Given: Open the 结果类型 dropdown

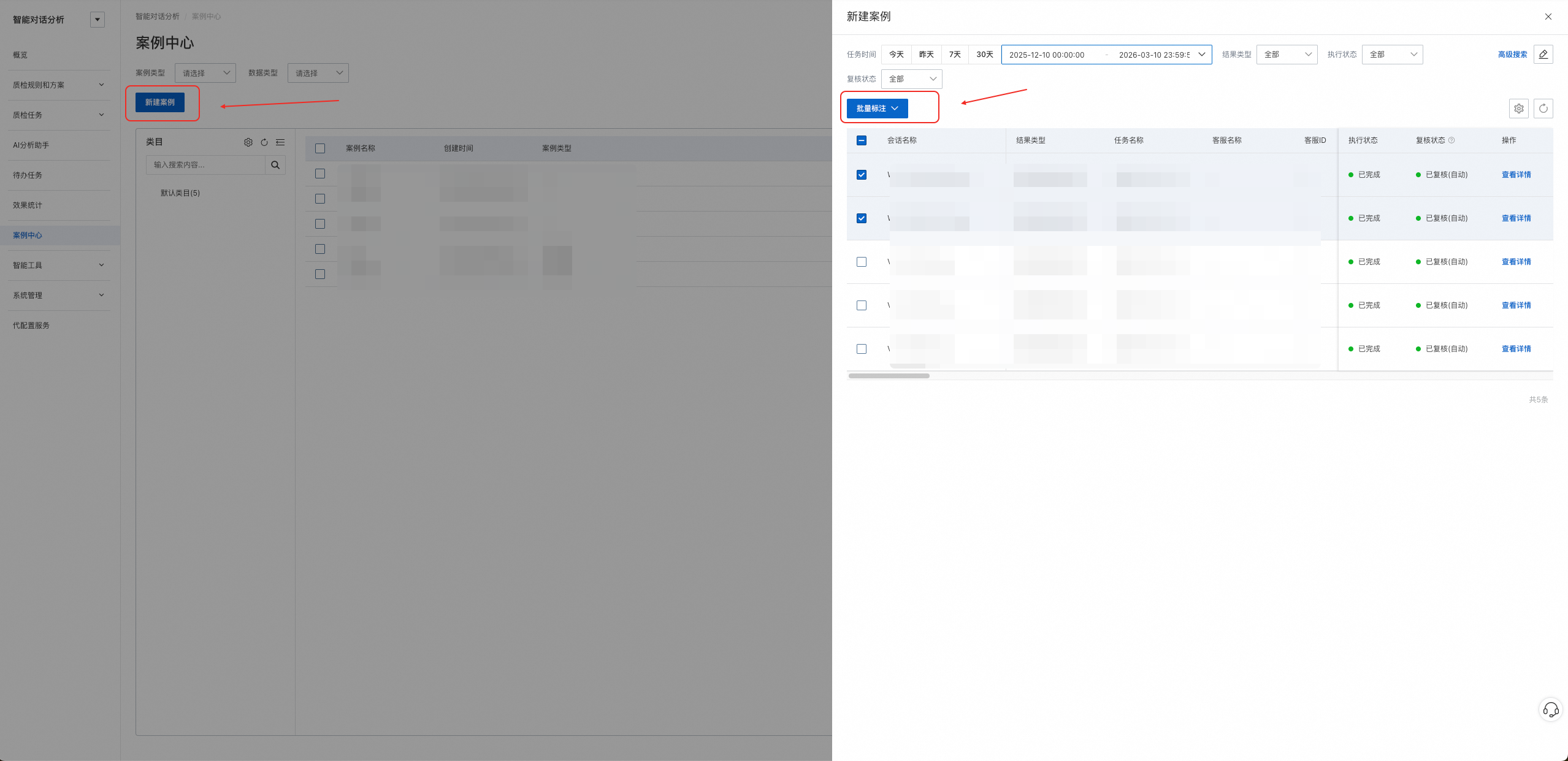Looking at the screenshot, I should (x=1287, y=55).
